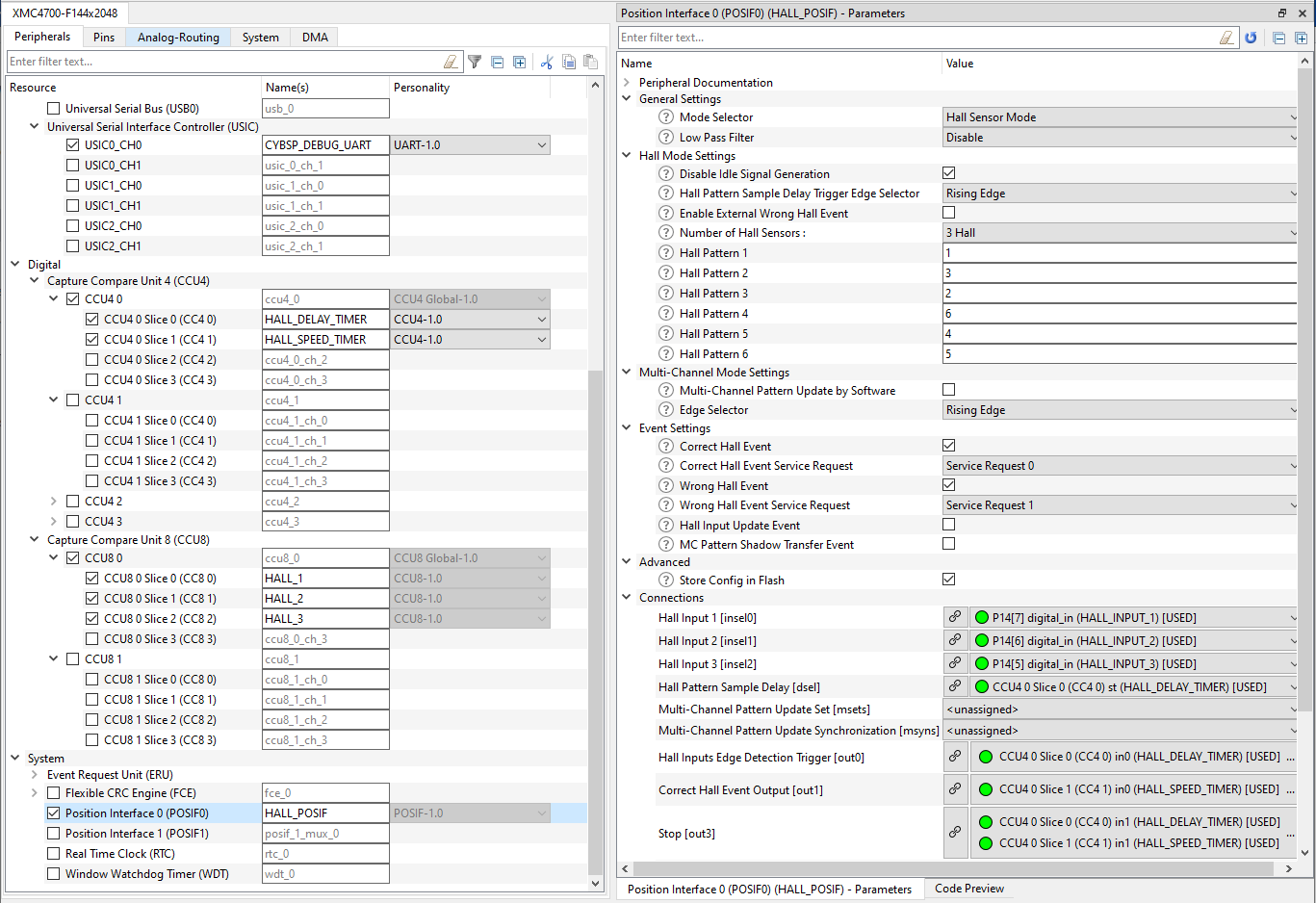Open Number of Hall Sensors dropdown

point(1121,233)
